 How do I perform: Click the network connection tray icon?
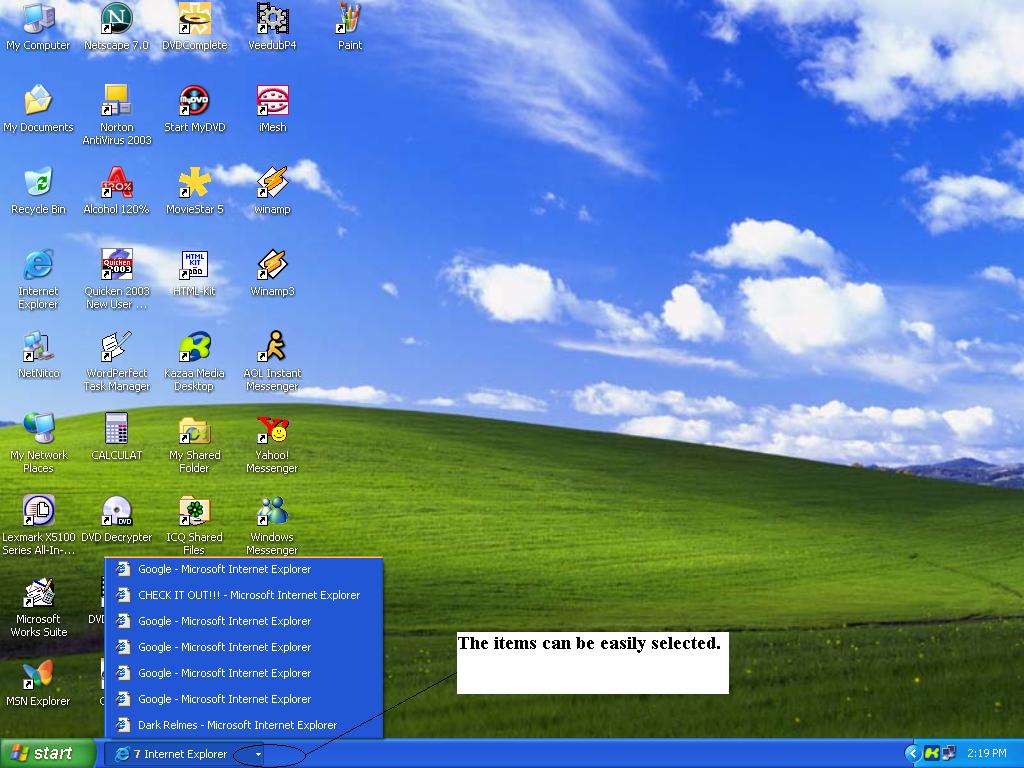pyautogui.click(x=948, y=754)
